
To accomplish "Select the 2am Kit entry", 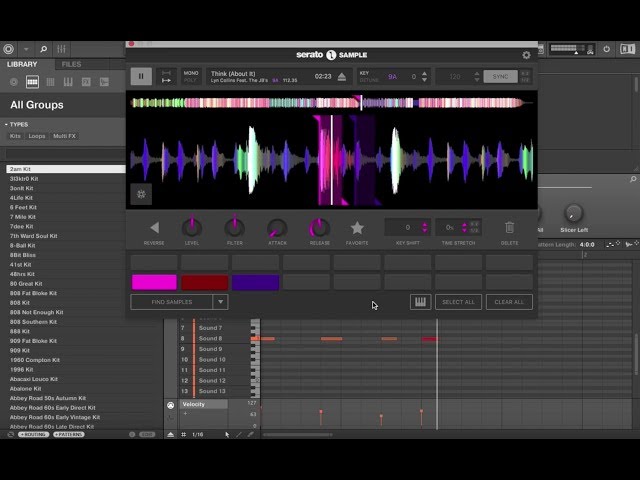I will (x=65, y=169).
